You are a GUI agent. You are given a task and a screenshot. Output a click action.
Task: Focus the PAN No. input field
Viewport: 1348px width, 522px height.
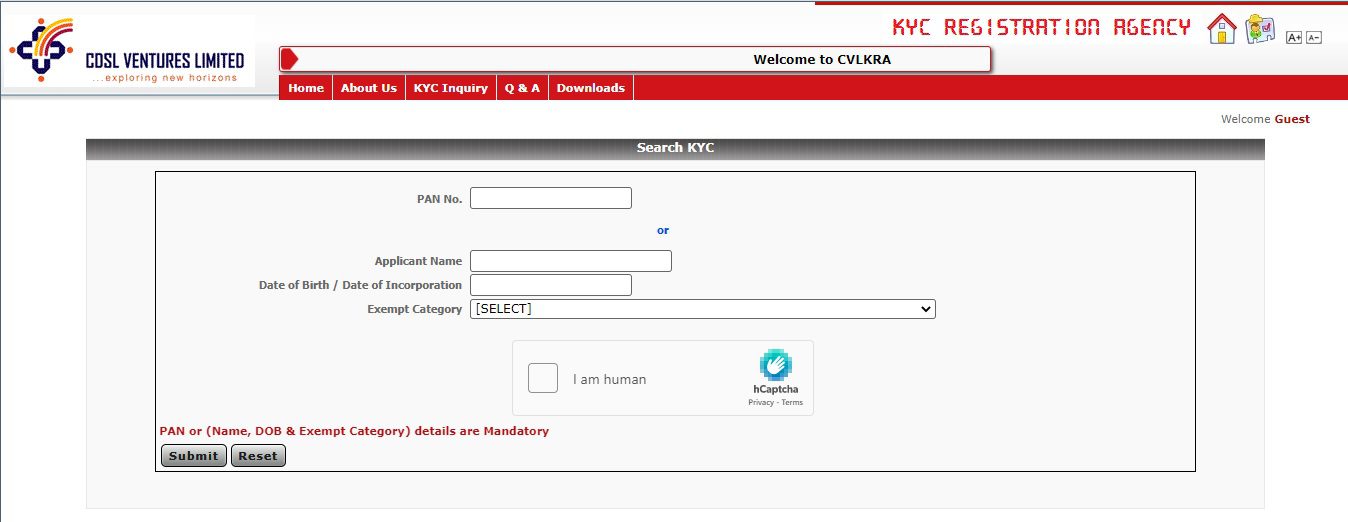pos(551,198)
